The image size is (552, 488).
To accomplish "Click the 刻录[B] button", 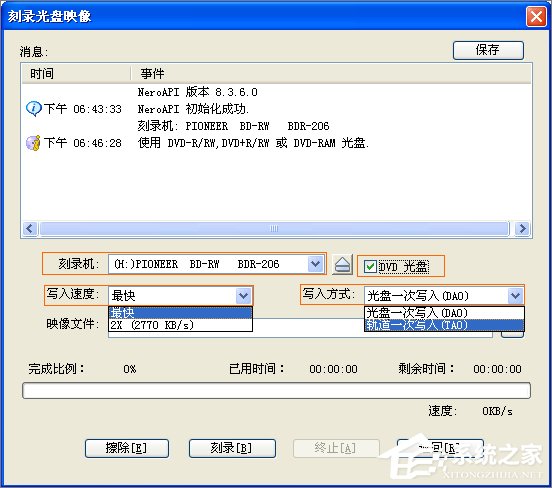I will [x=232, y=448].
